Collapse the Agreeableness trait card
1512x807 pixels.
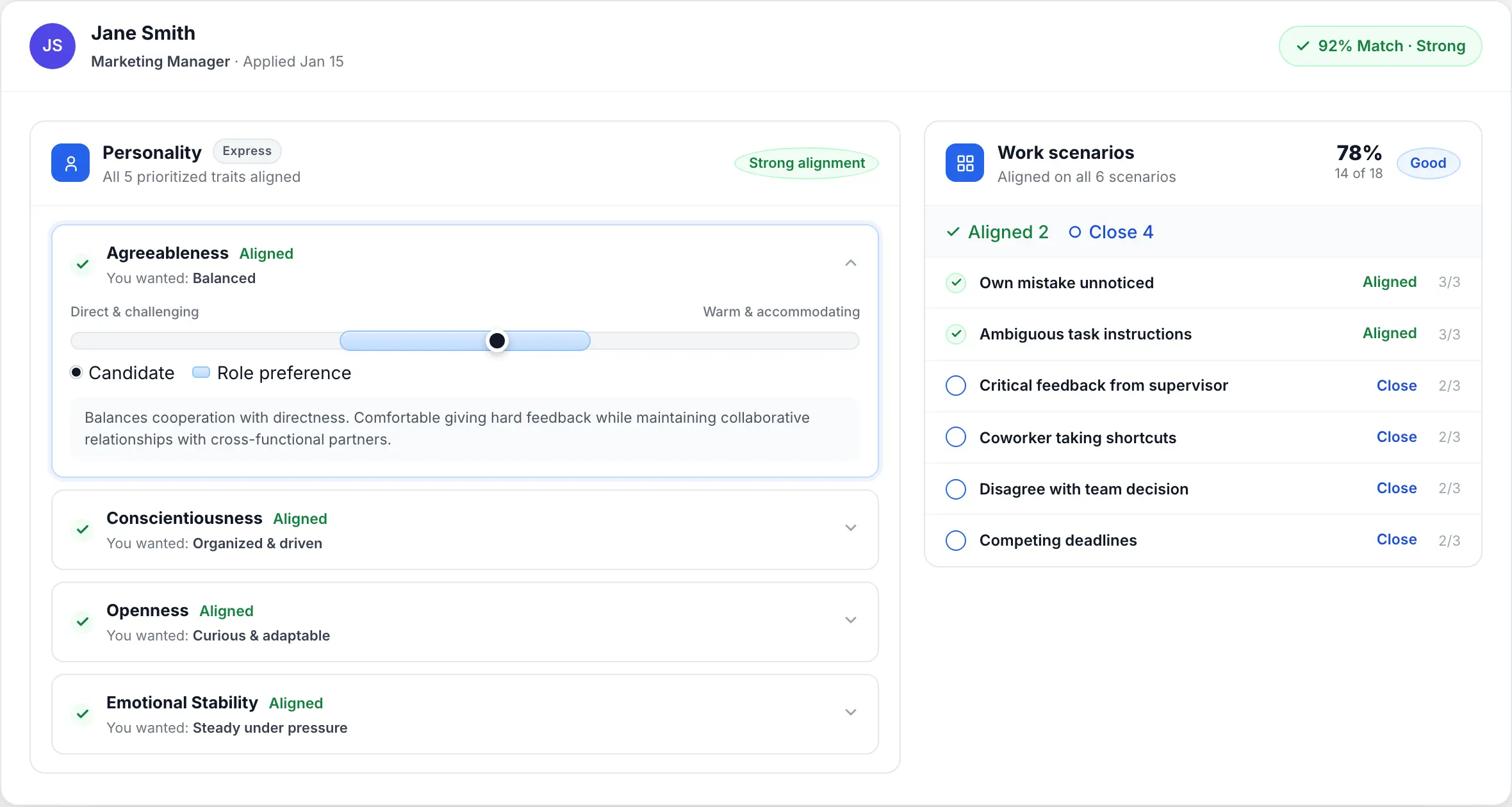(x=850, y=263)
